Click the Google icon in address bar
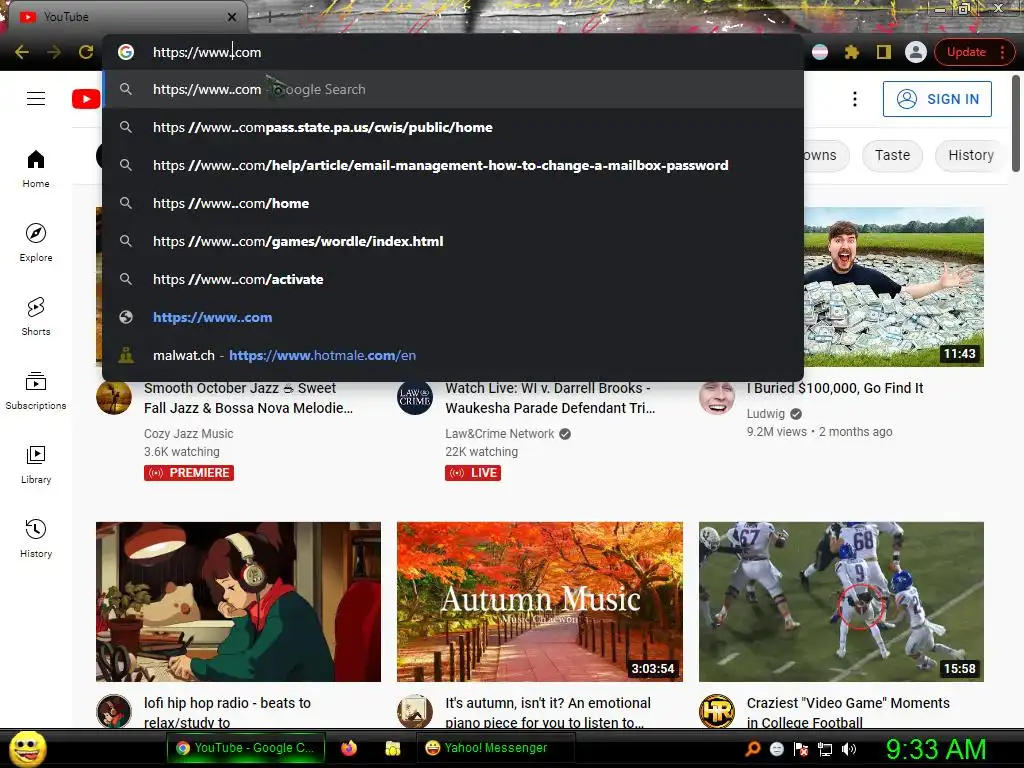The height and width of the screenshot is (768, 1024). (126, 52)
